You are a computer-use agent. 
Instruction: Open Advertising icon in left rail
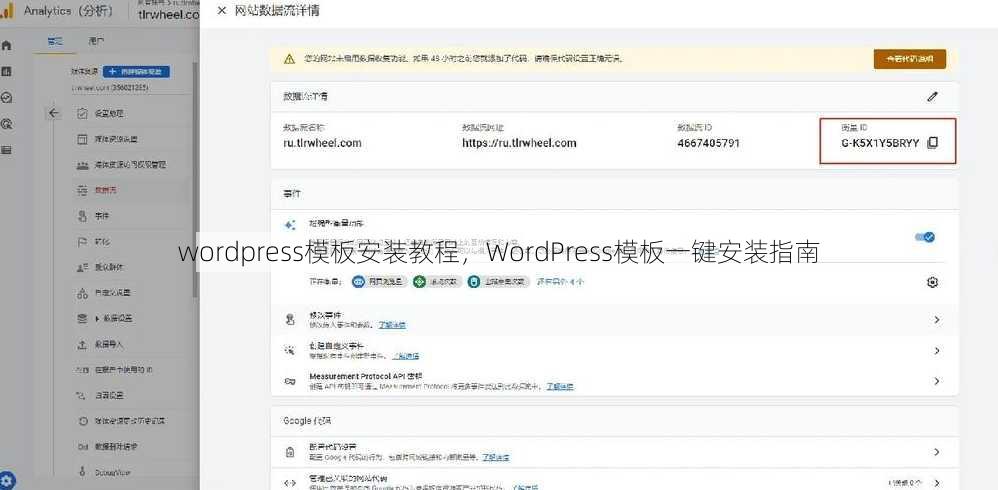[x=6, y=123]
